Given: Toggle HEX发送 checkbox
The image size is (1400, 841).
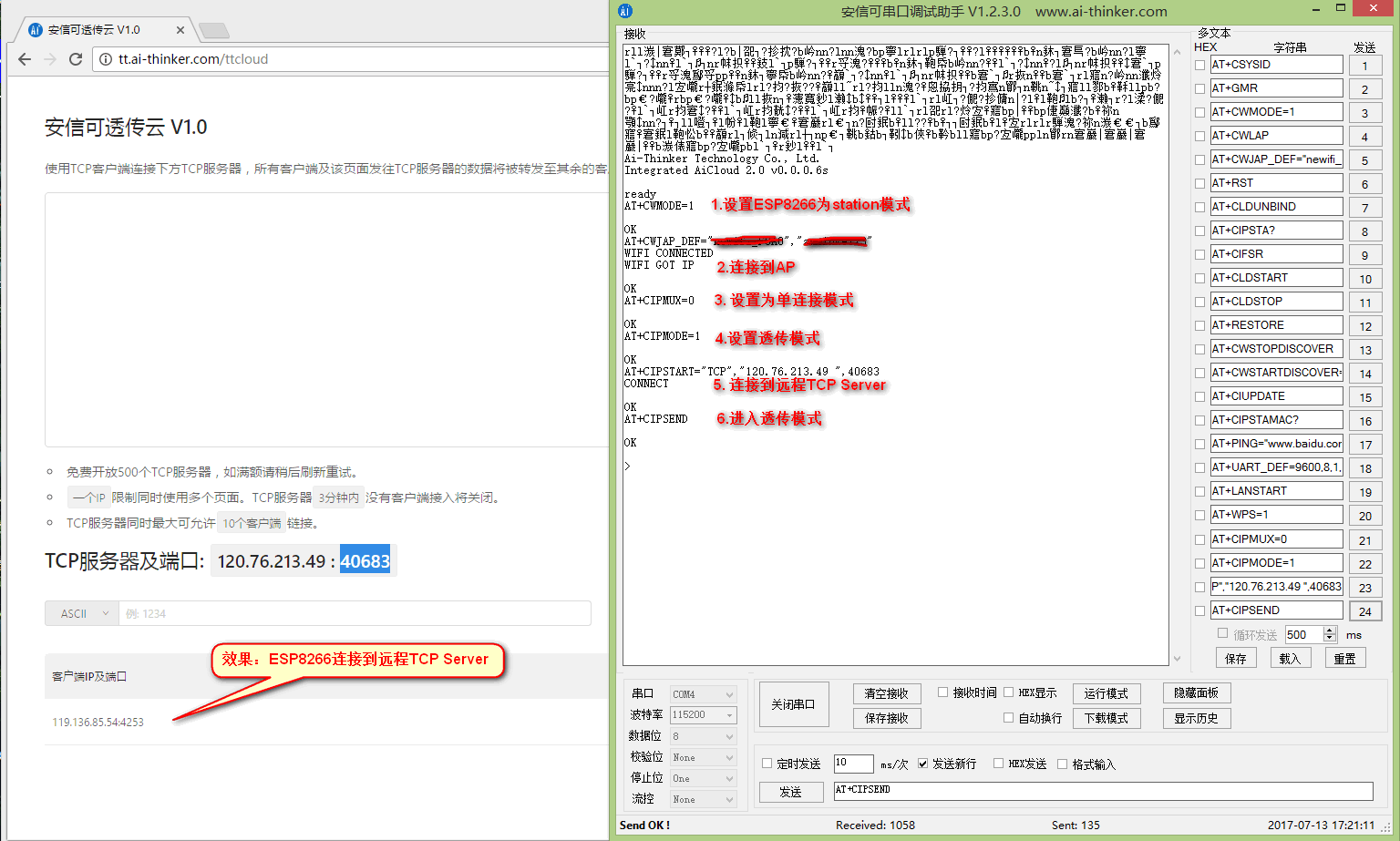Looking at the screenshot, I should tap(999, 764).
